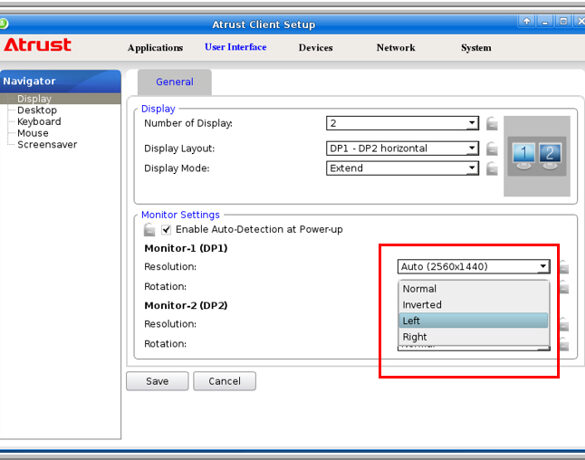This screenshot has width=585, height=460.
Task: Select Desktop in the Navigator tree
Action: (x=37, y=110)
